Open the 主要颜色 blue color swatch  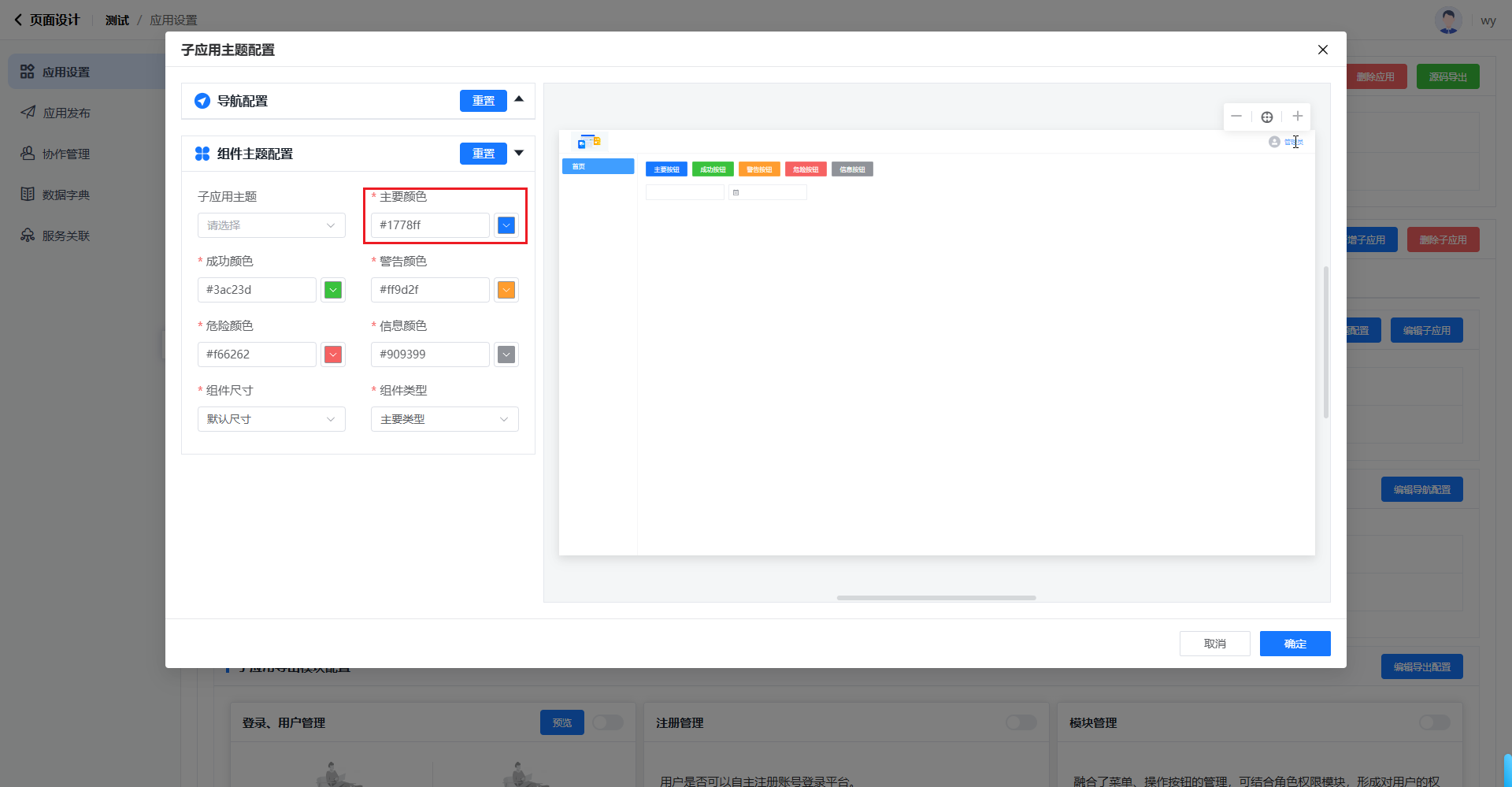point(506,225)
